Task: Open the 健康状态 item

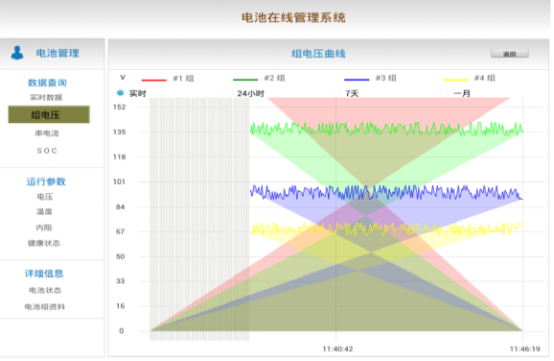Action: tap(44, 243)
